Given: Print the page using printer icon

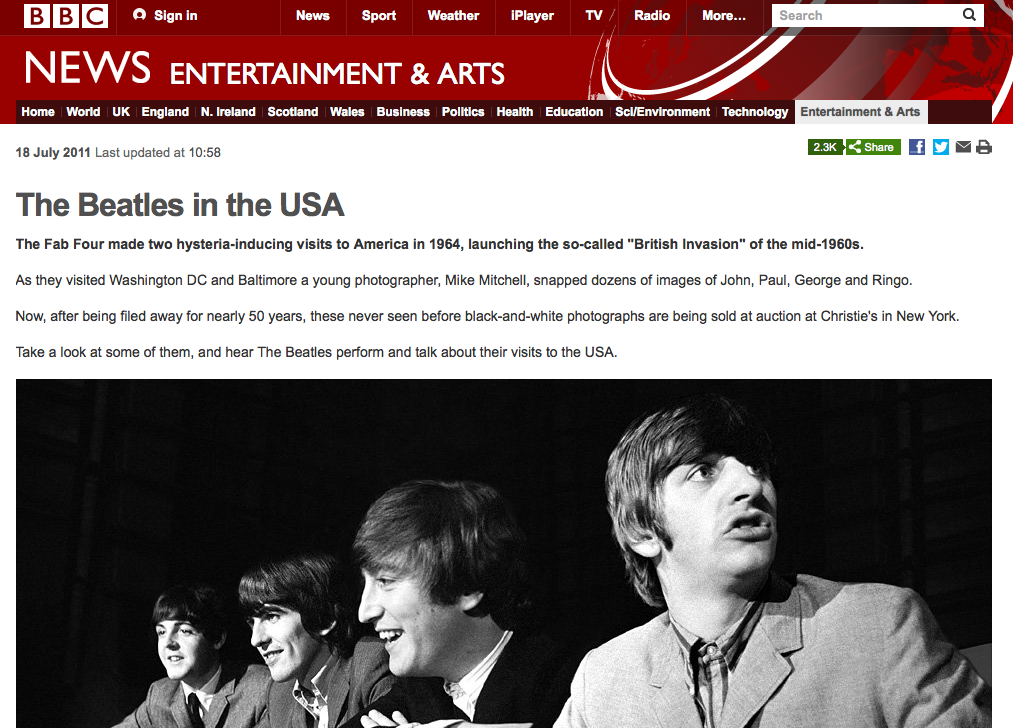Looking at the screenshot, I should point(984,147).
